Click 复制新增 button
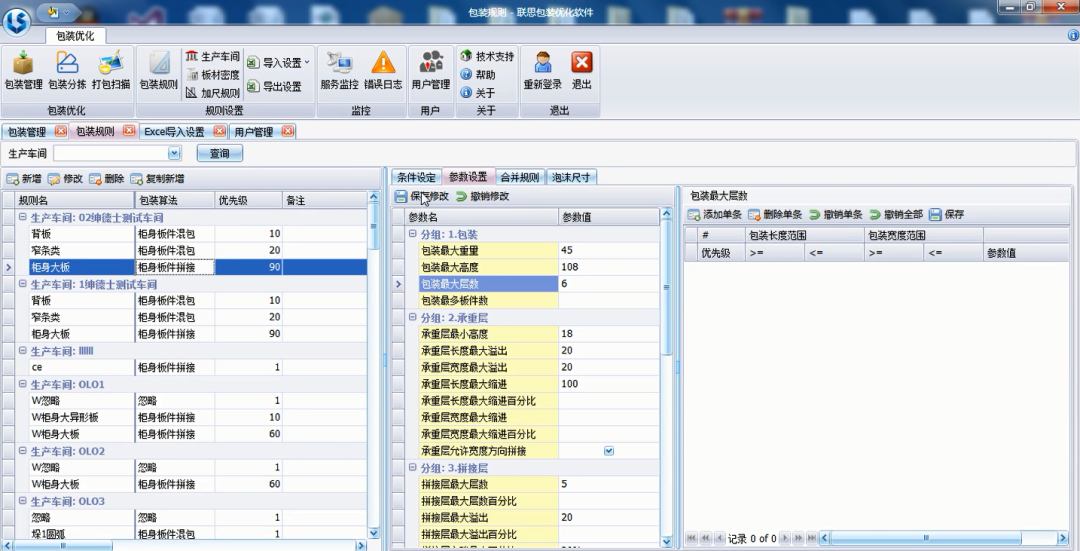This screenshot has width=1080, height=551. (158, 179)
